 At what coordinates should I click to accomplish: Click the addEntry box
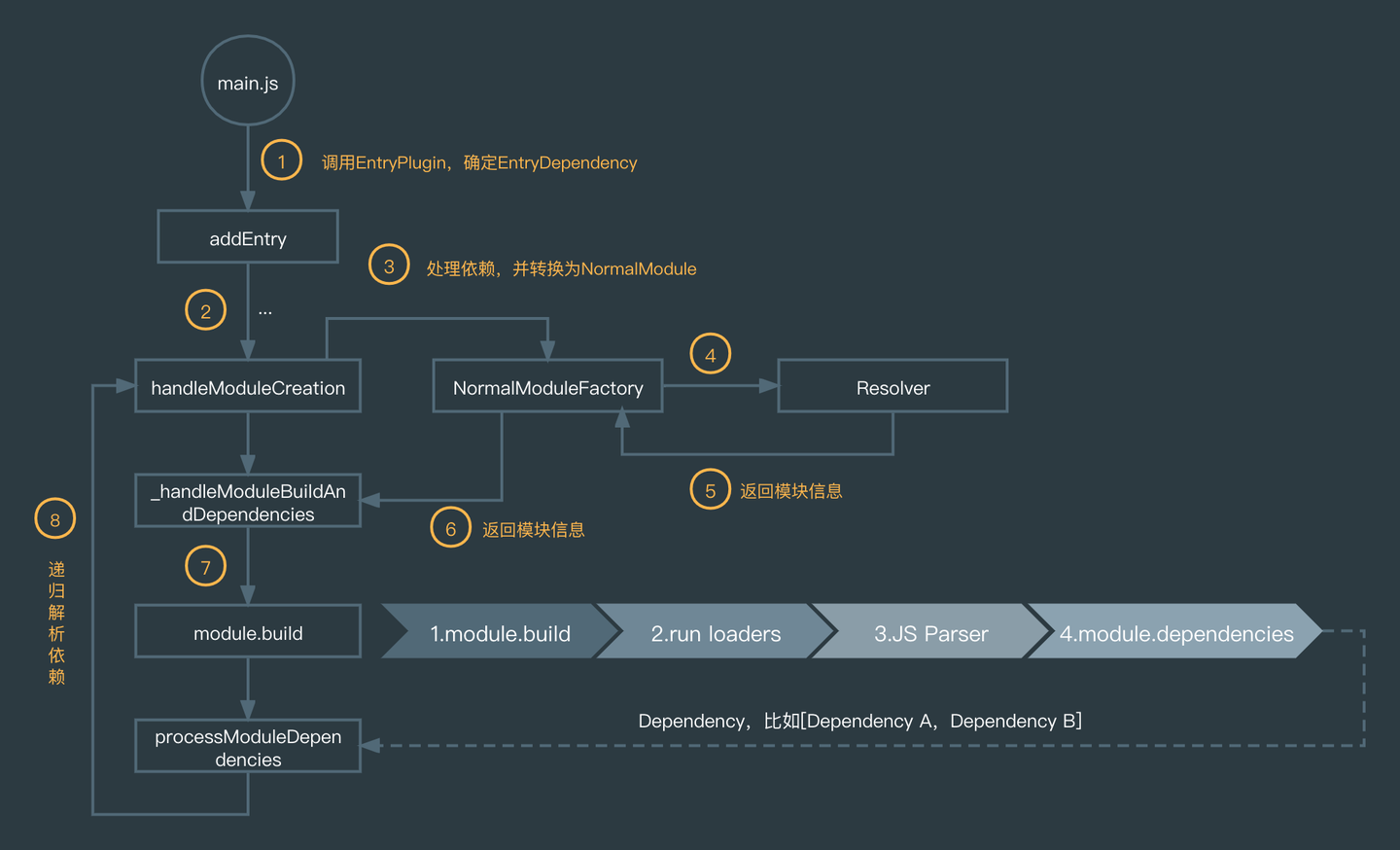[248, 237]
